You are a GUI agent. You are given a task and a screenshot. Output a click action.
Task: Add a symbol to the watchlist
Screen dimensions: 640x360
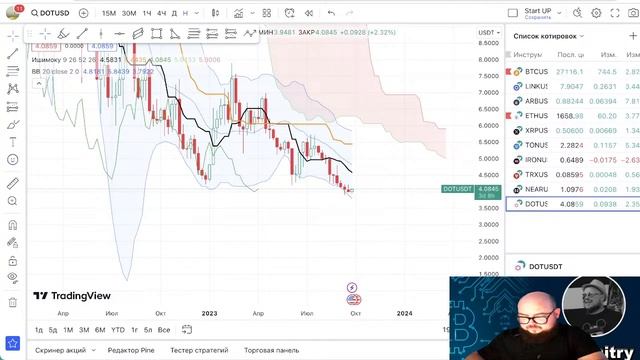click(633, 36)
